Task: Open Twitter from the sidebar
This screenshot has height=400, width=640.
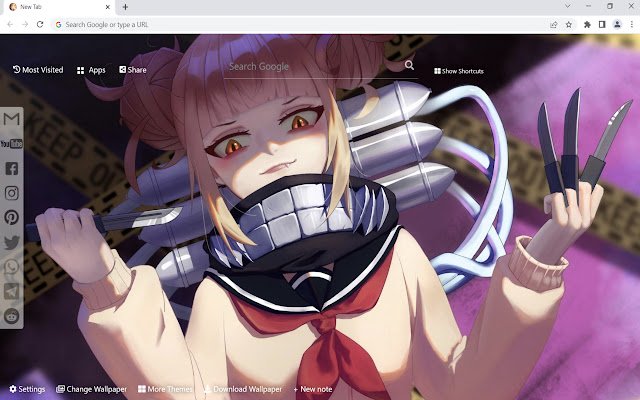Action: tap(11, 242)
